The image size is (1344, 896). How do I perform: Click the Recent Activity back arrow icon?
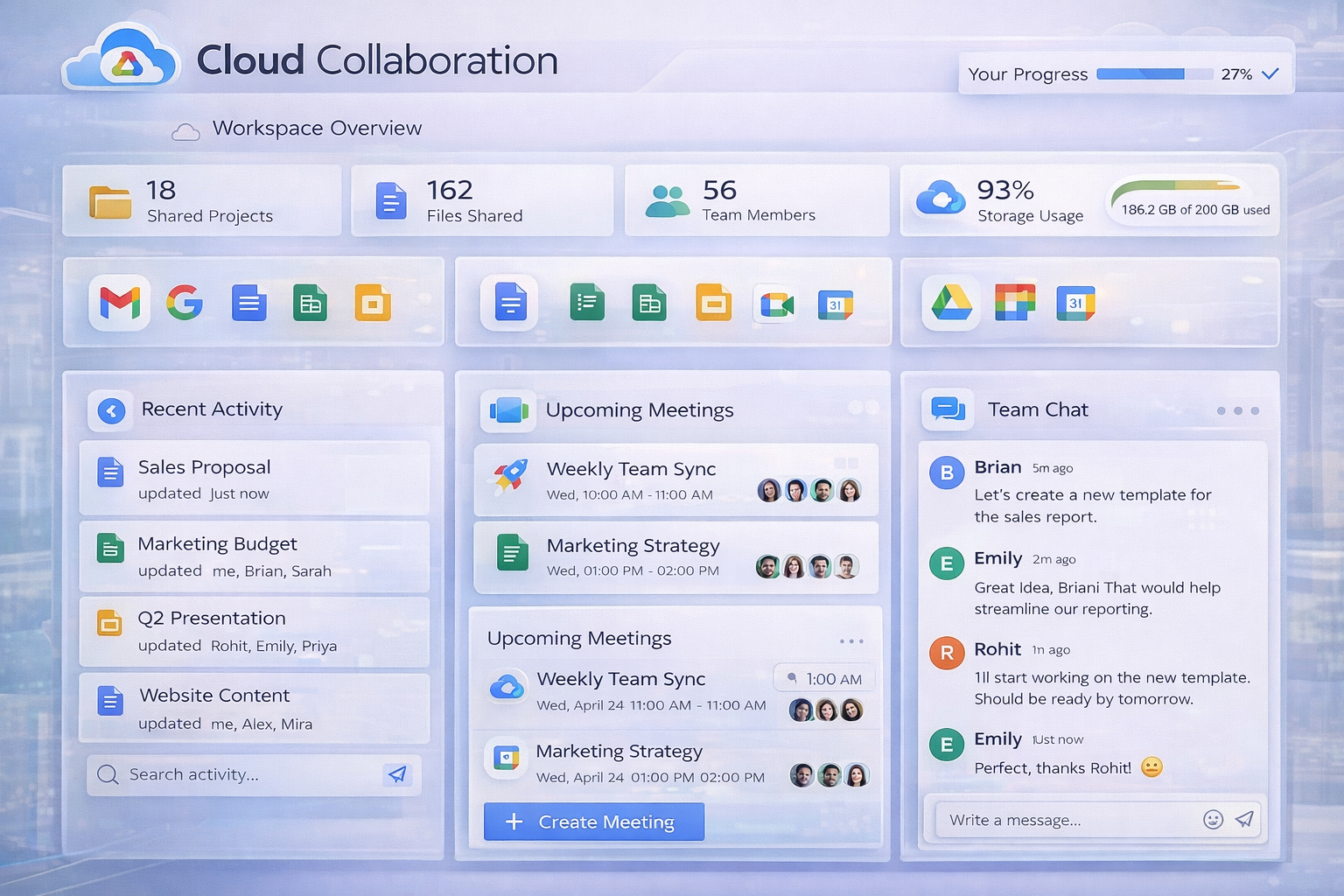click(x=111, y=410)
